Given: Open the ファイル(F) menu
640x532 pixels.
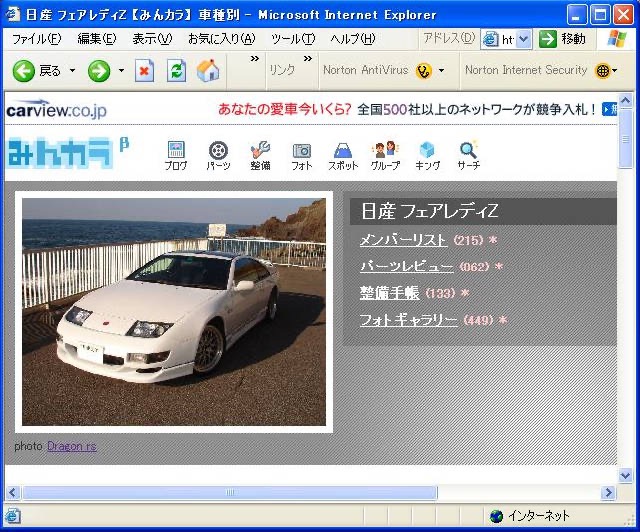Looking at the screenshot, I should [x=36, y=39].
